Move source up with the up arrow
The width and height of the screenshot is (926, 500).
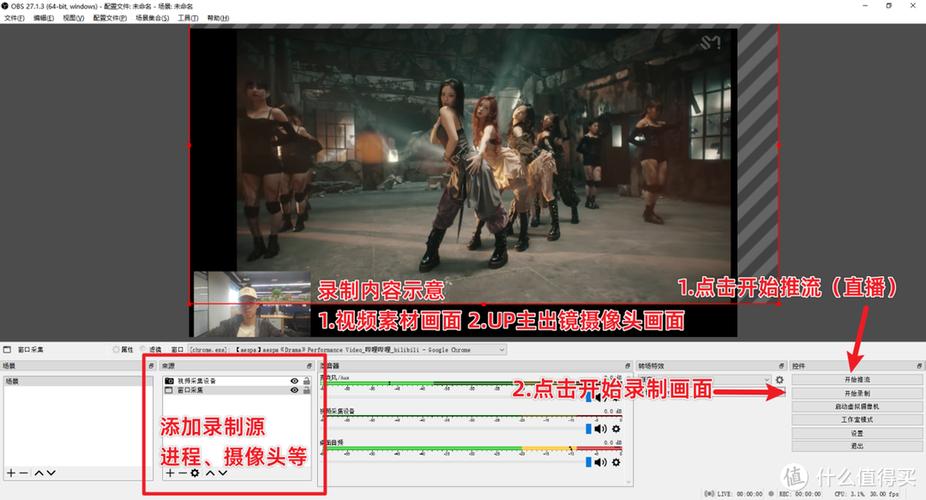click(x=210, y=473)
